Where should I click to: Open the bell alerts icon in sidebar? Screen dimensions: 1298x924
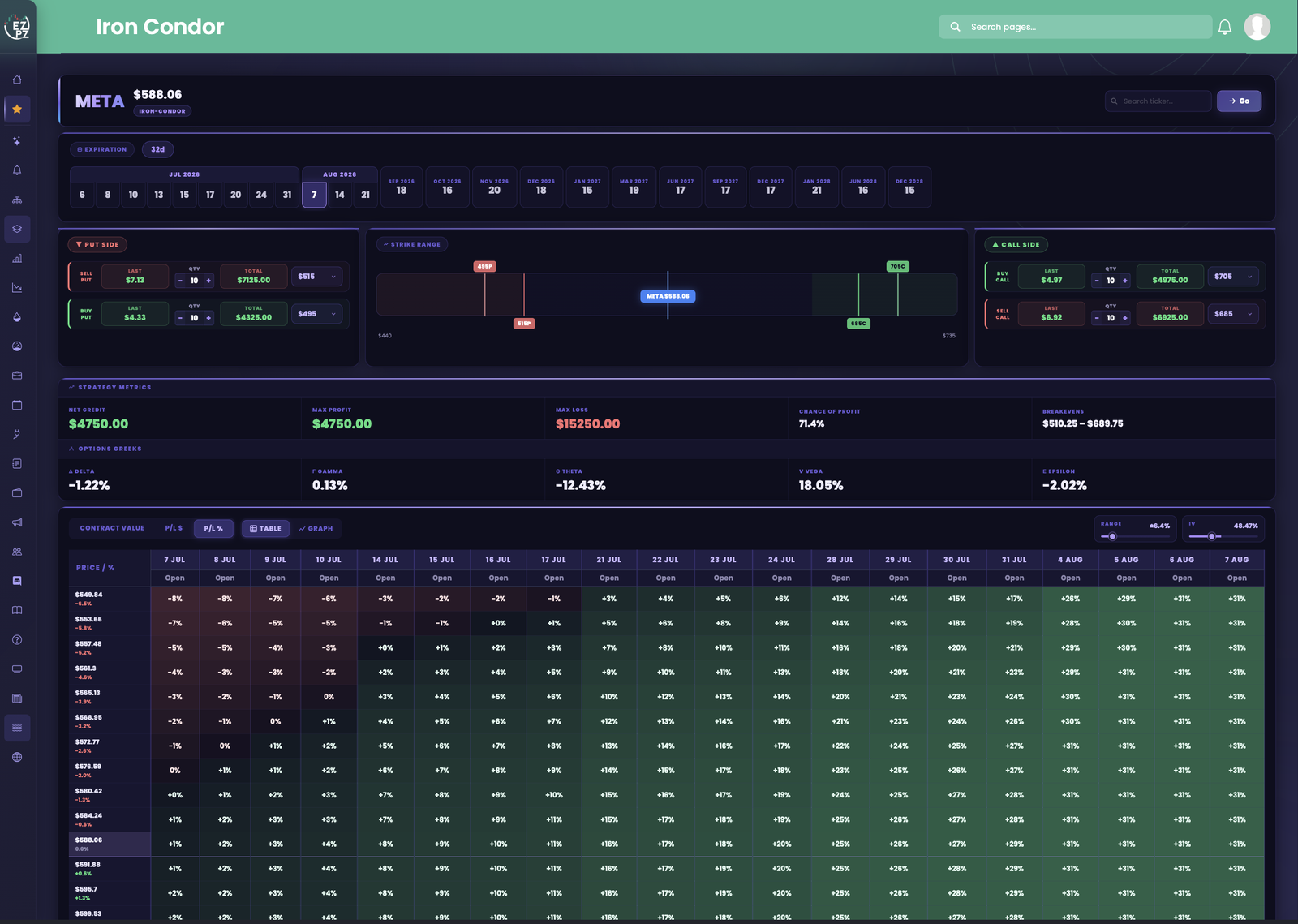pos(17,170)
